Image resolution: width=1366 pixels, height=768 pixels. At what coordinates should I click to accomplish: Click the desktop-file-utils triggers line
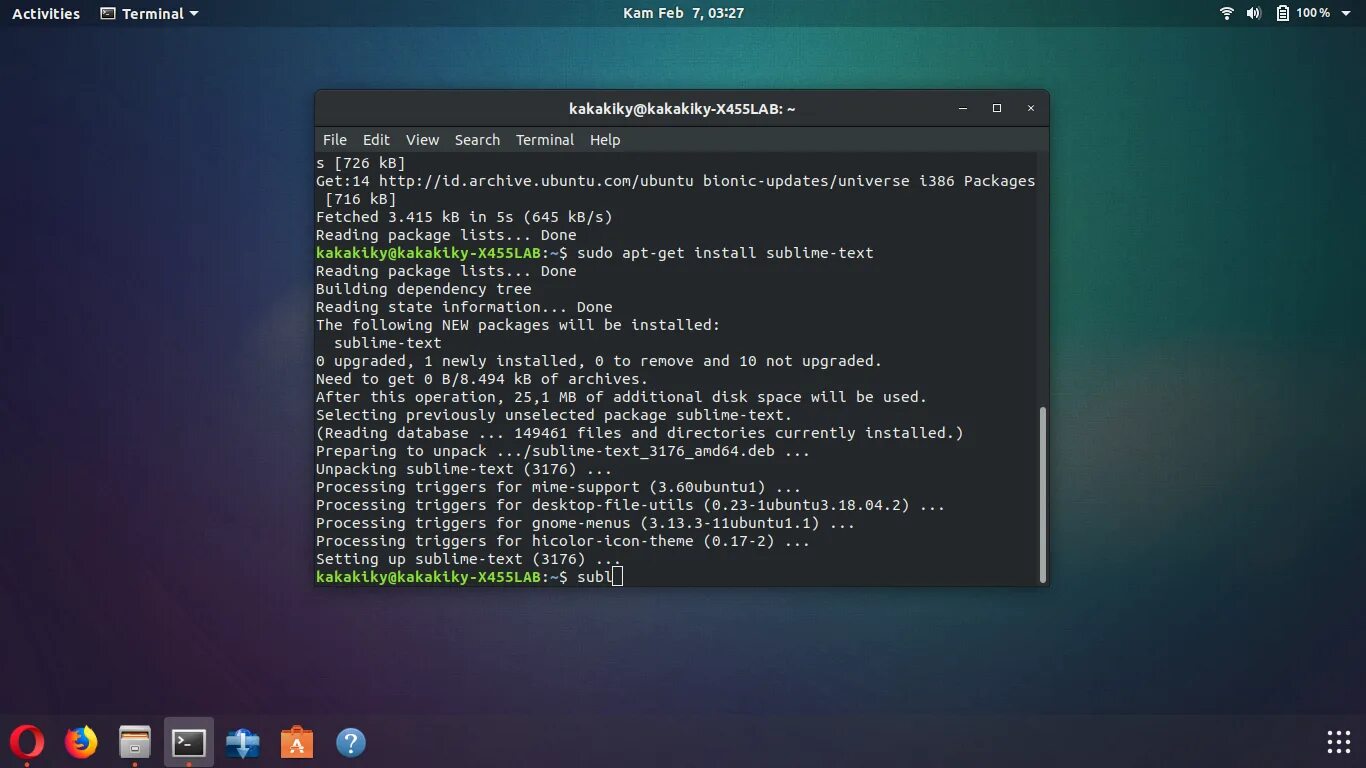630,505
